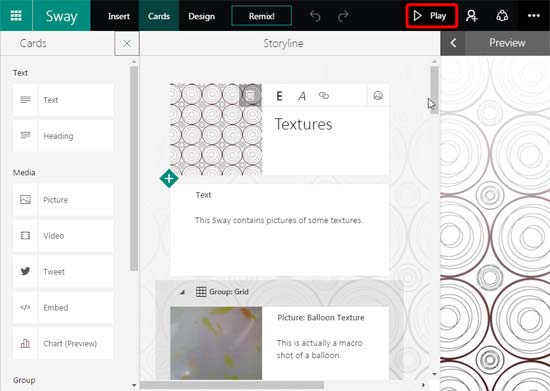This screenshot has width=550, height=391.
Task: Click the Storyline scroll-right arrow
Action: click(x=423, y=385)
